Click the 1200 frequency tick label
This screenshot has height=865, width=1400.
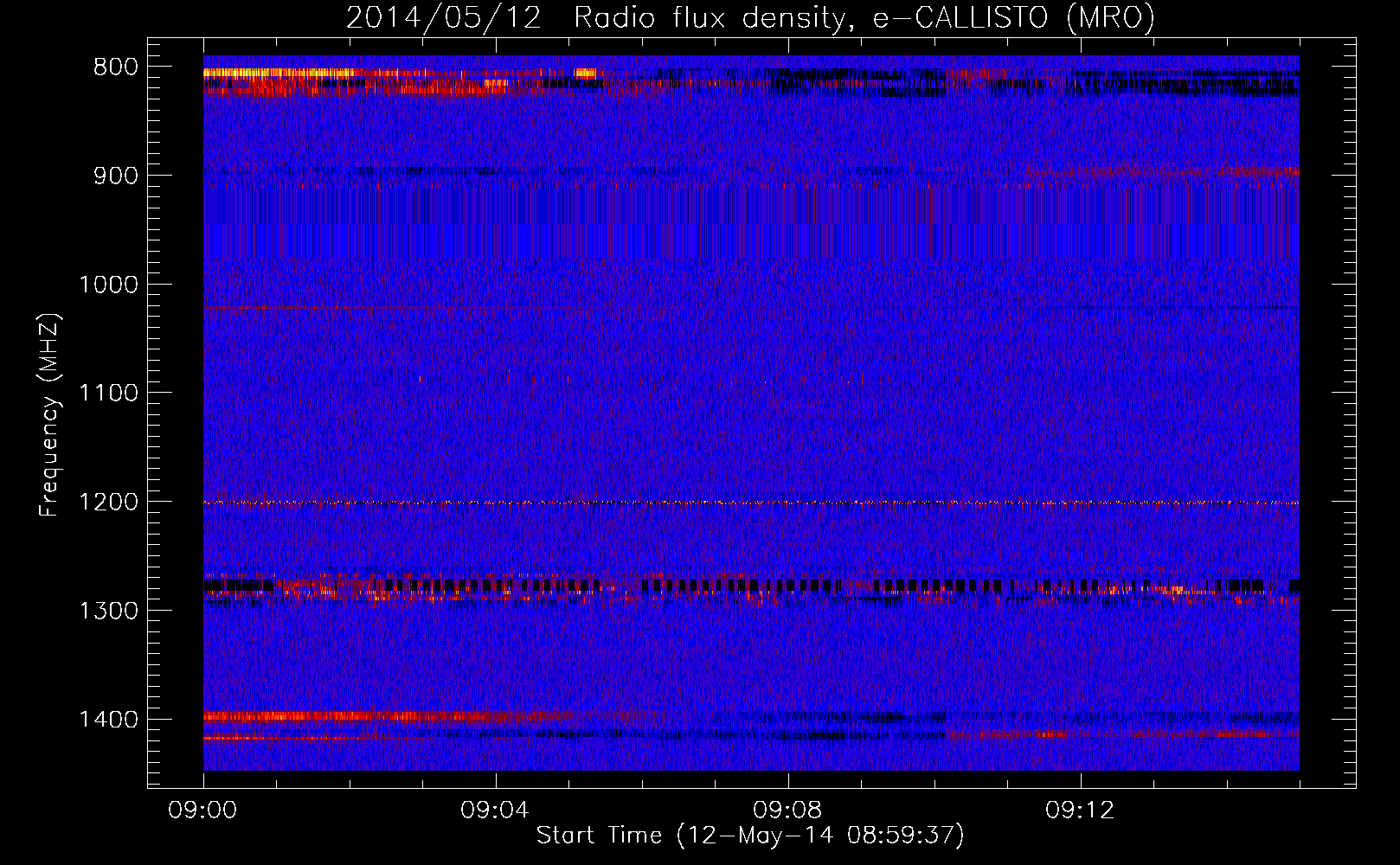[x=108, y=503]
